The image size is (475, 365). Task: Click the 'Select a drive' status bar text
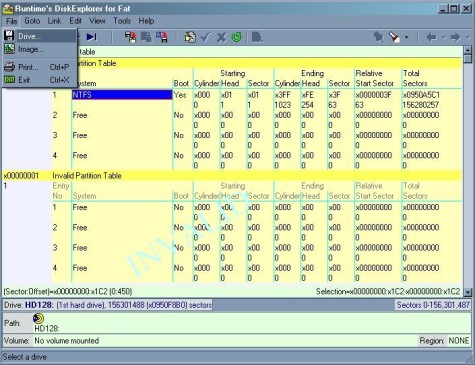click(x=25, y=357)
